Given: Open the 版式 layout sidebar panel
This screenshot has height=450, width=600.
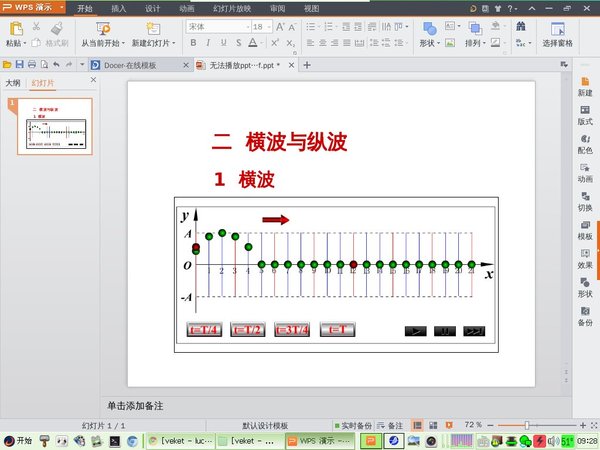Looking at the screenshot, I should pos(585,114).
